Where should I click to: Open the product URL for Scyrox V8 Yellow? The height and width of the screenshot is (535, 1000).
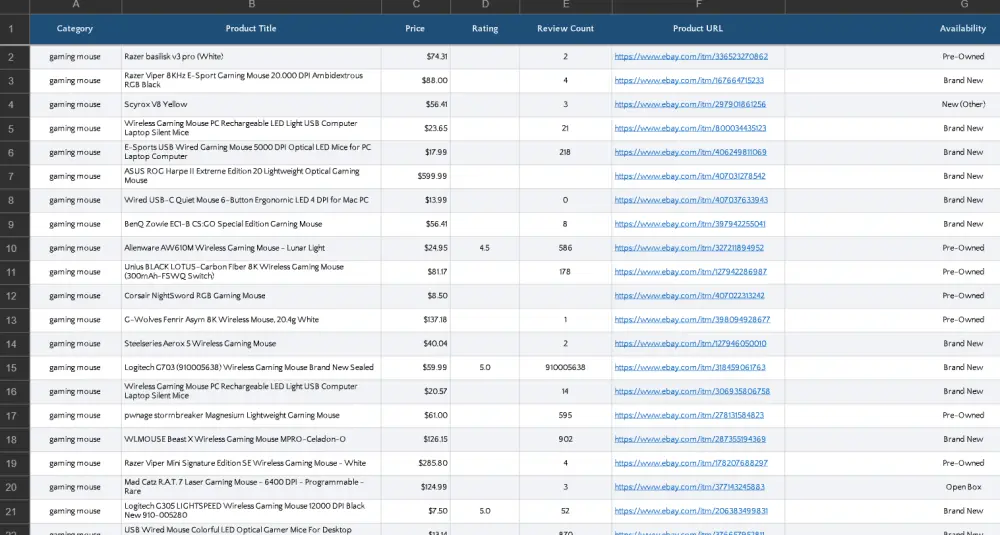[x=690, y=105]
